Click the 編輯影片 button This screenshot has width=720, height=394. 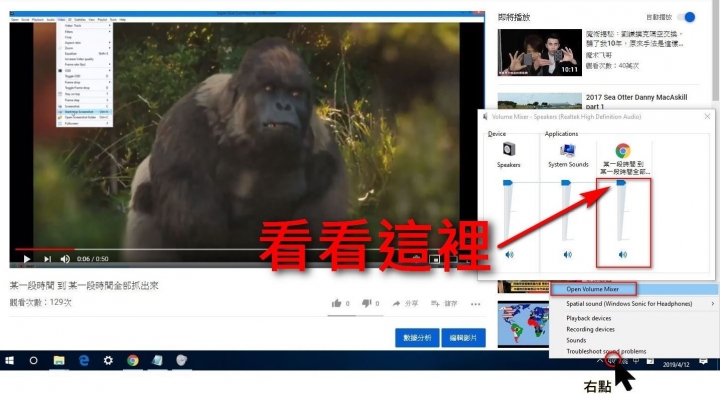[x=463, y=338]
